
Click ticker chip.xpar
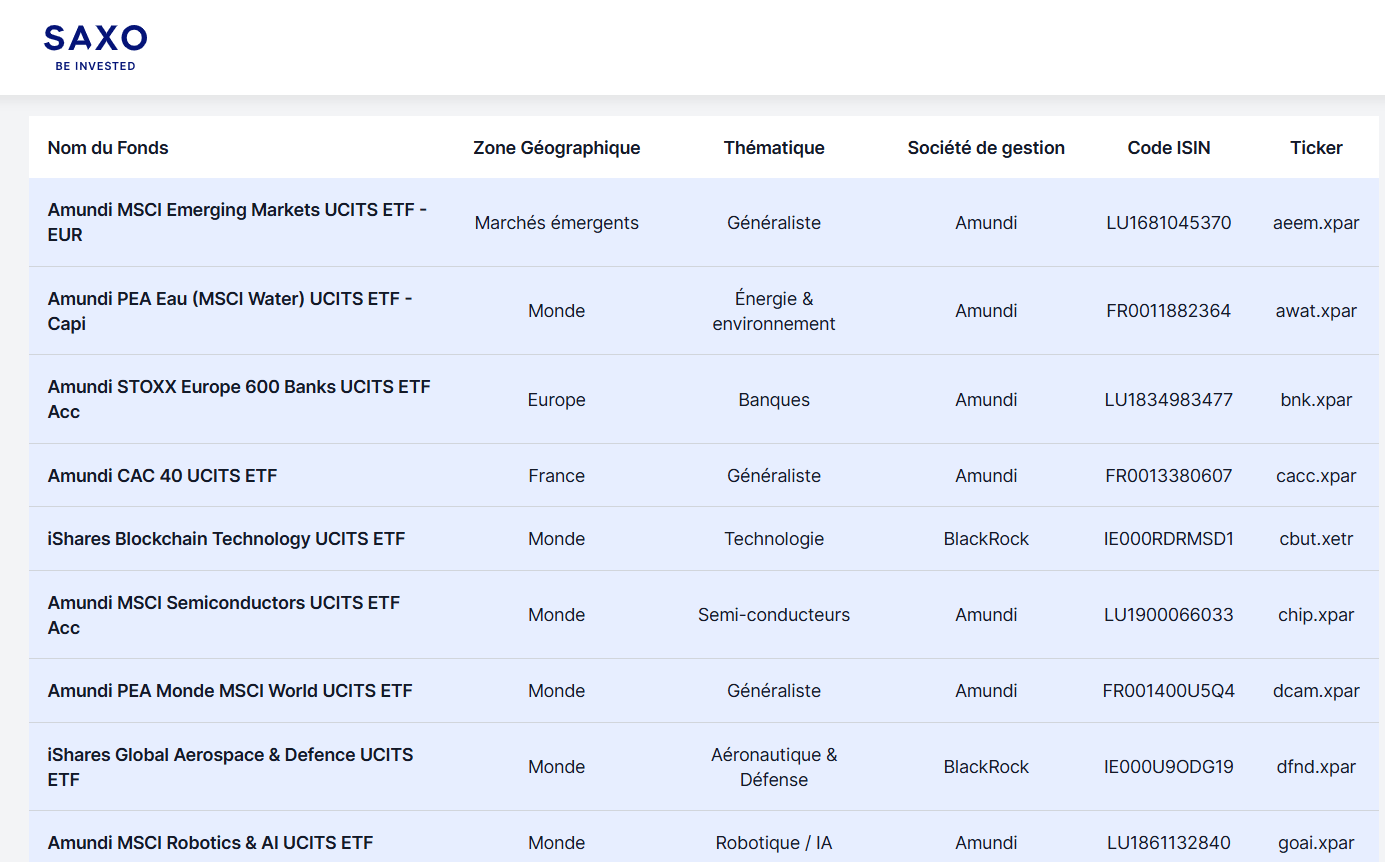(x=1316, y=615)
